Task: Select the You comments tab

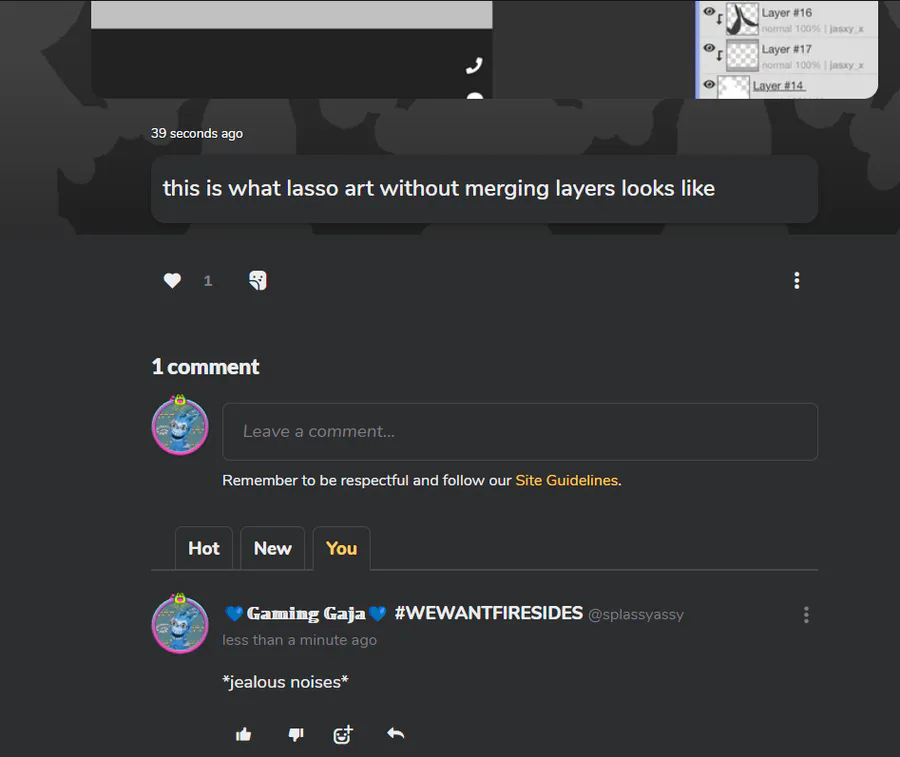Action: pos(342,548)
